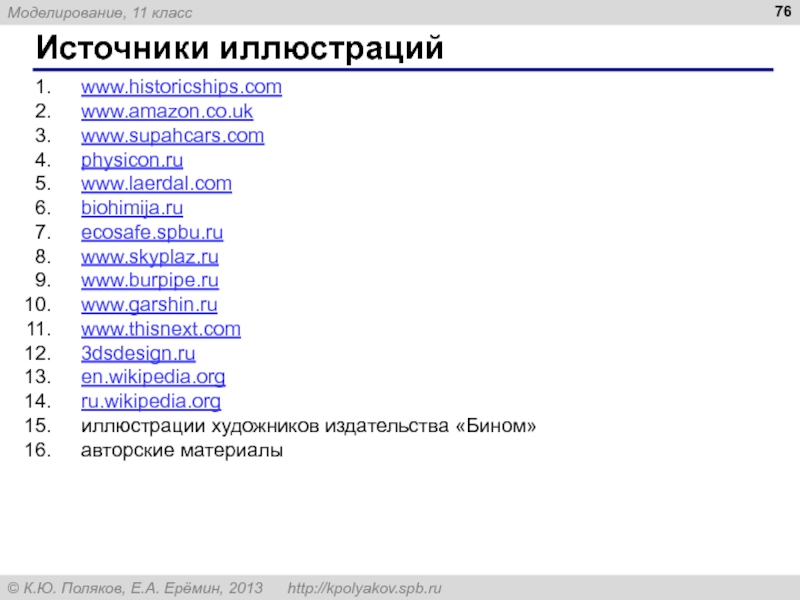The image size is (800, 600).
Task: Click the ecosafe.spbu.ru link
Action: pyautogui.click(x=152, y=233)
